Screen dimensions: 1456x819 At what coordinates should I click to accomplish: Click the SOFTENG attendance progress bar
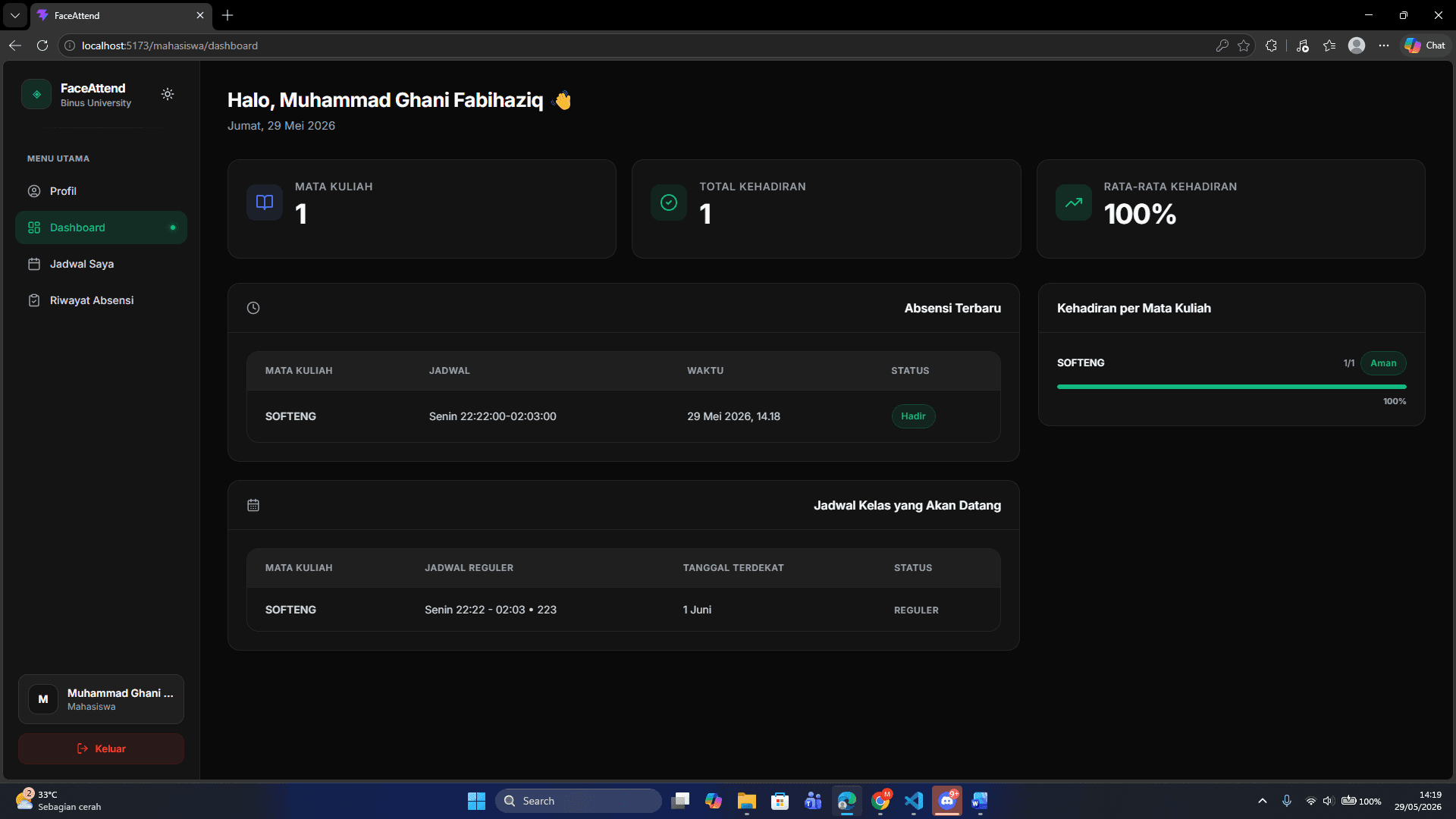tap(1232, 387)
